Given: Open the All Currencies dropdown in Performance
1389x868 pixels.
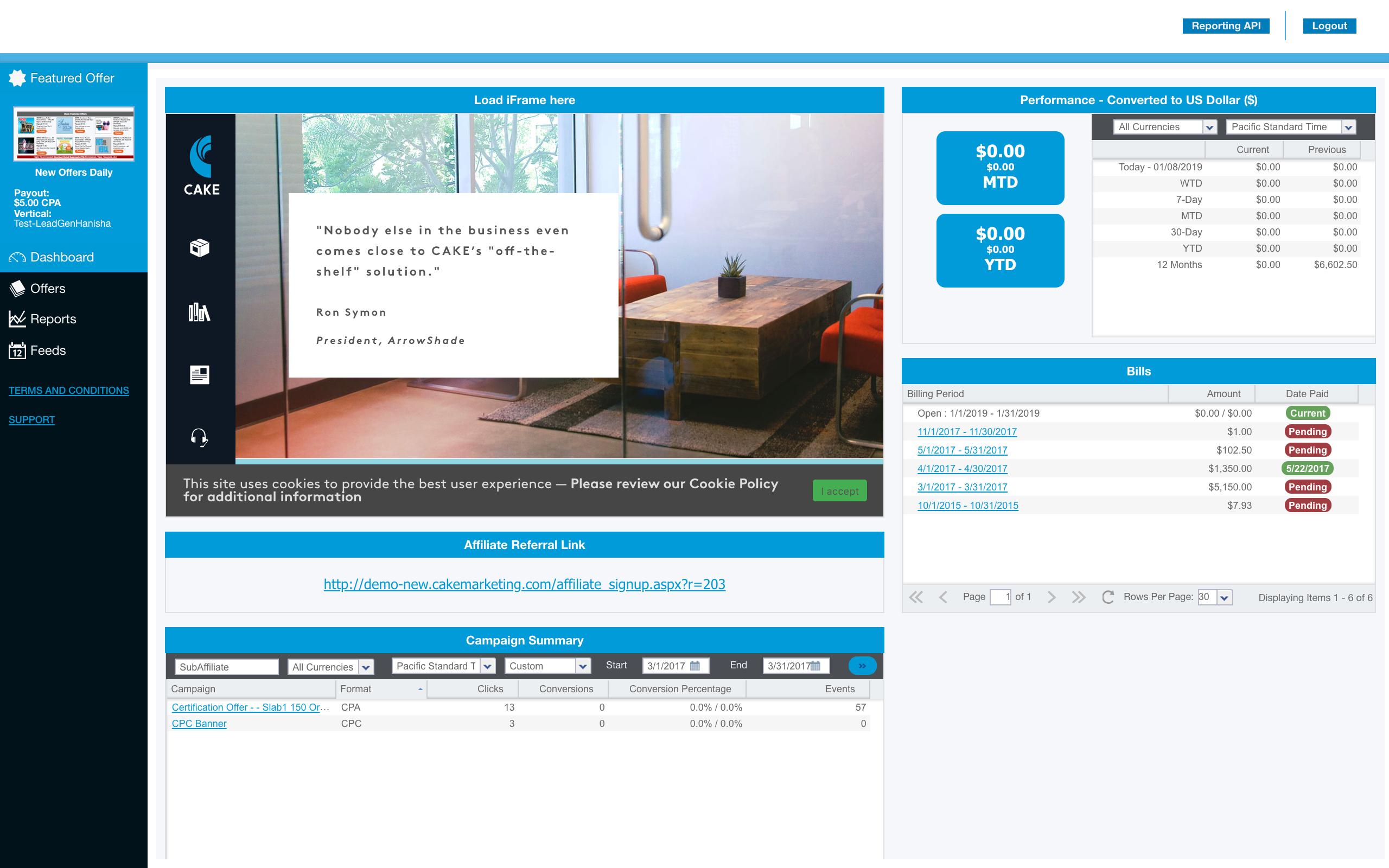Looking at the screenshot, I should click(1209, 127).
